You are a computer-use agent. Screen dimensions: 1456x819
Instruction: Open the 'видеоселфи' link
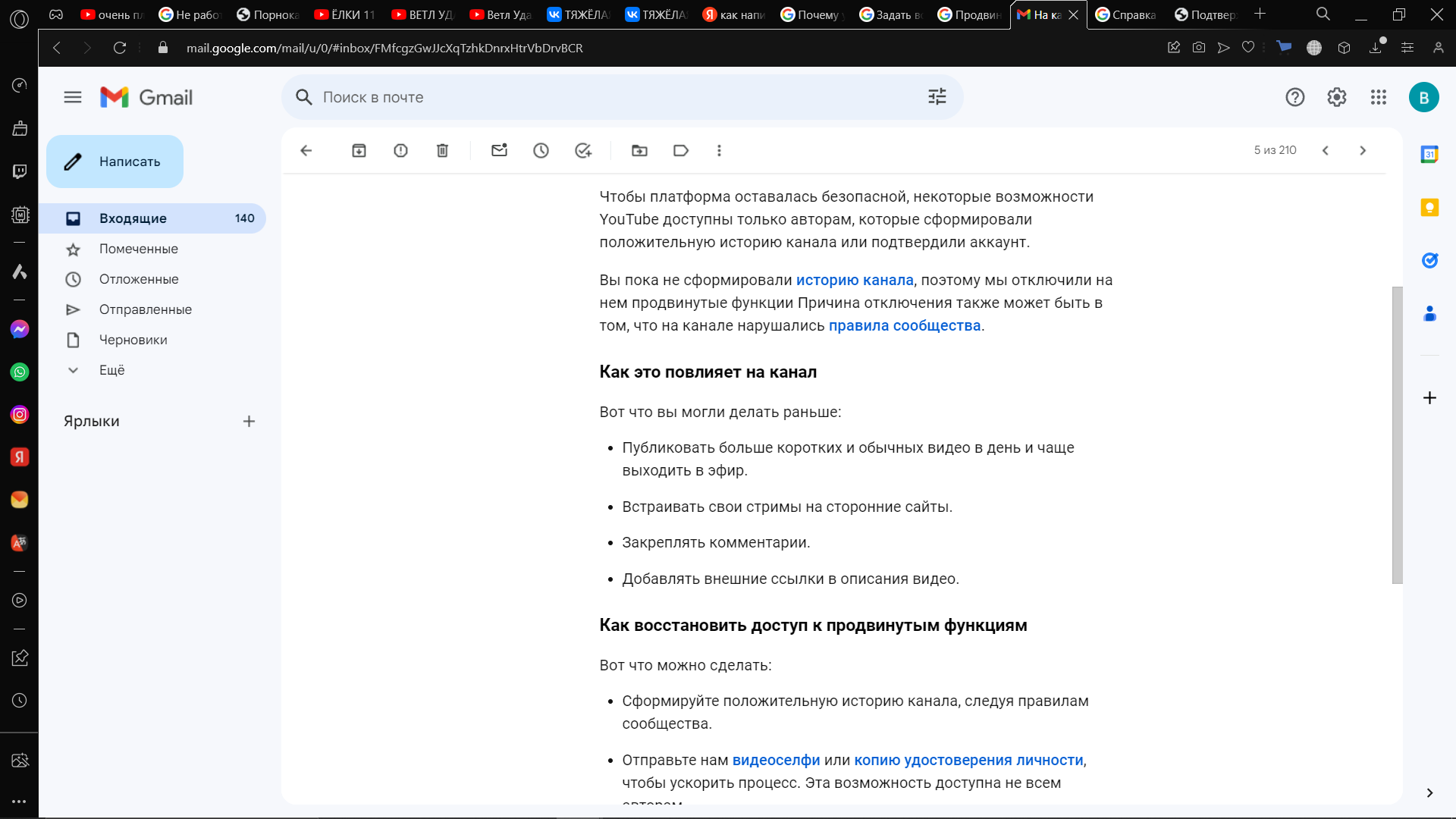(776, 760)
